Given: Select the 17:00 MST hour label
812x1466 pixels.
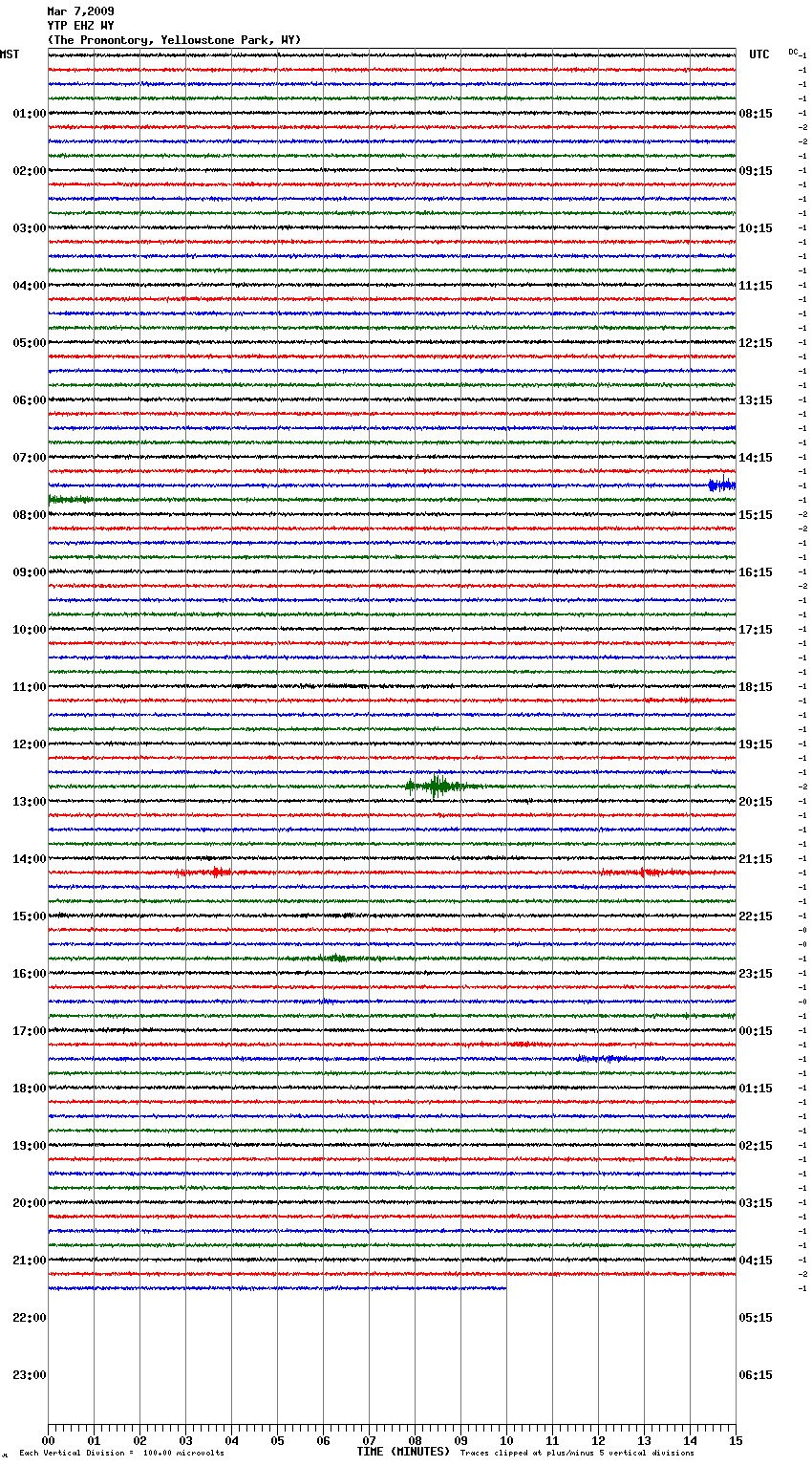Looking at the screenshot, I should tap(30, 1031).
